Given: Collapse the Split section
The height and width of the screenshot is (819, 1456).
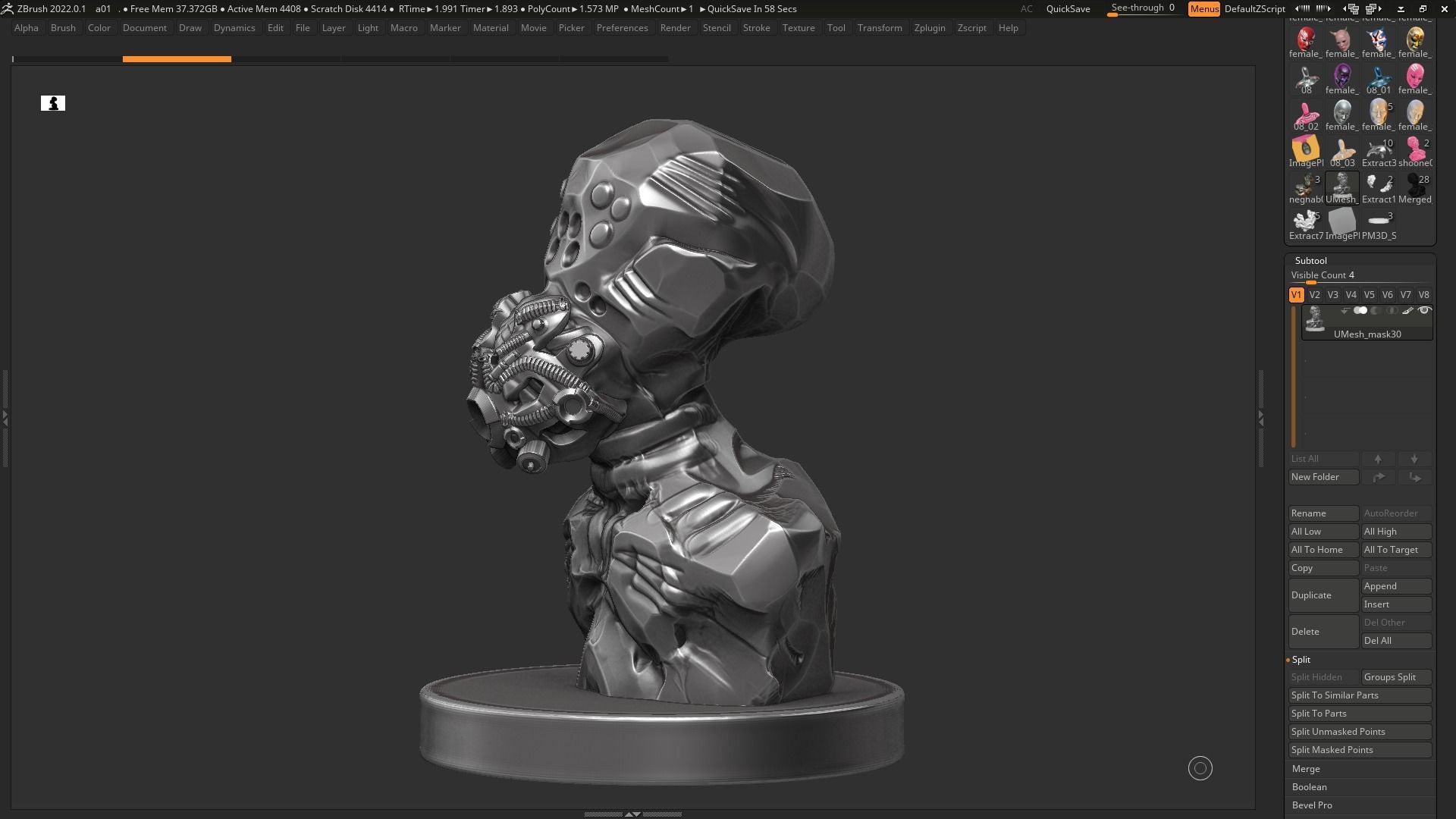Looking at the screenshot, I should [1301, 660].
